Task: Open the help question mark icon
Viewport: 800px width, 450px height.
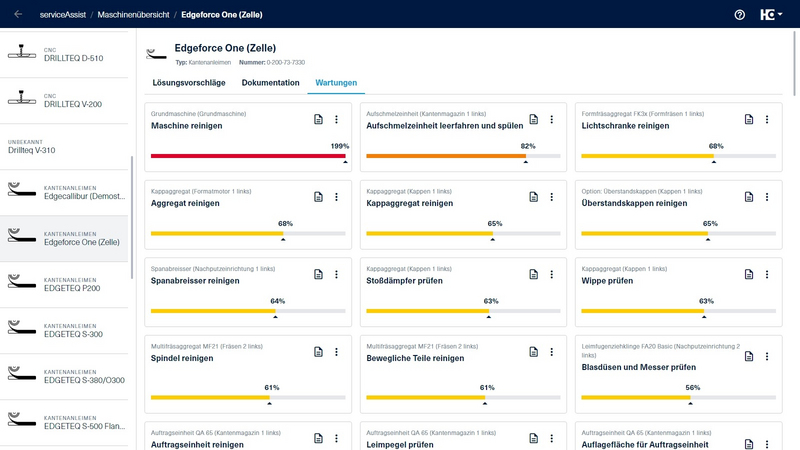Action: tap(740, 15)
